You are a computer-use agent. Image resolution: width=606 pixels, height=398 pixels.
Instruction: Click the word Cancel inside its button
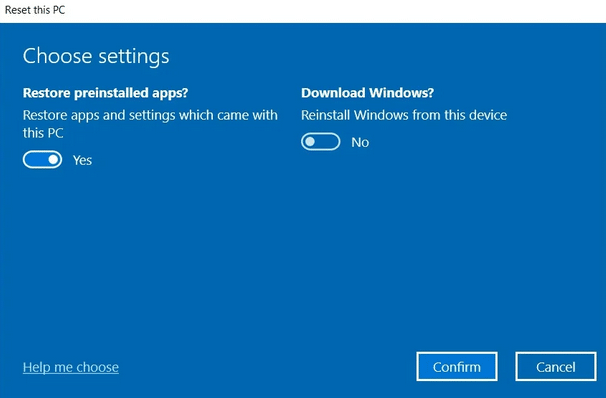[556, 367]
